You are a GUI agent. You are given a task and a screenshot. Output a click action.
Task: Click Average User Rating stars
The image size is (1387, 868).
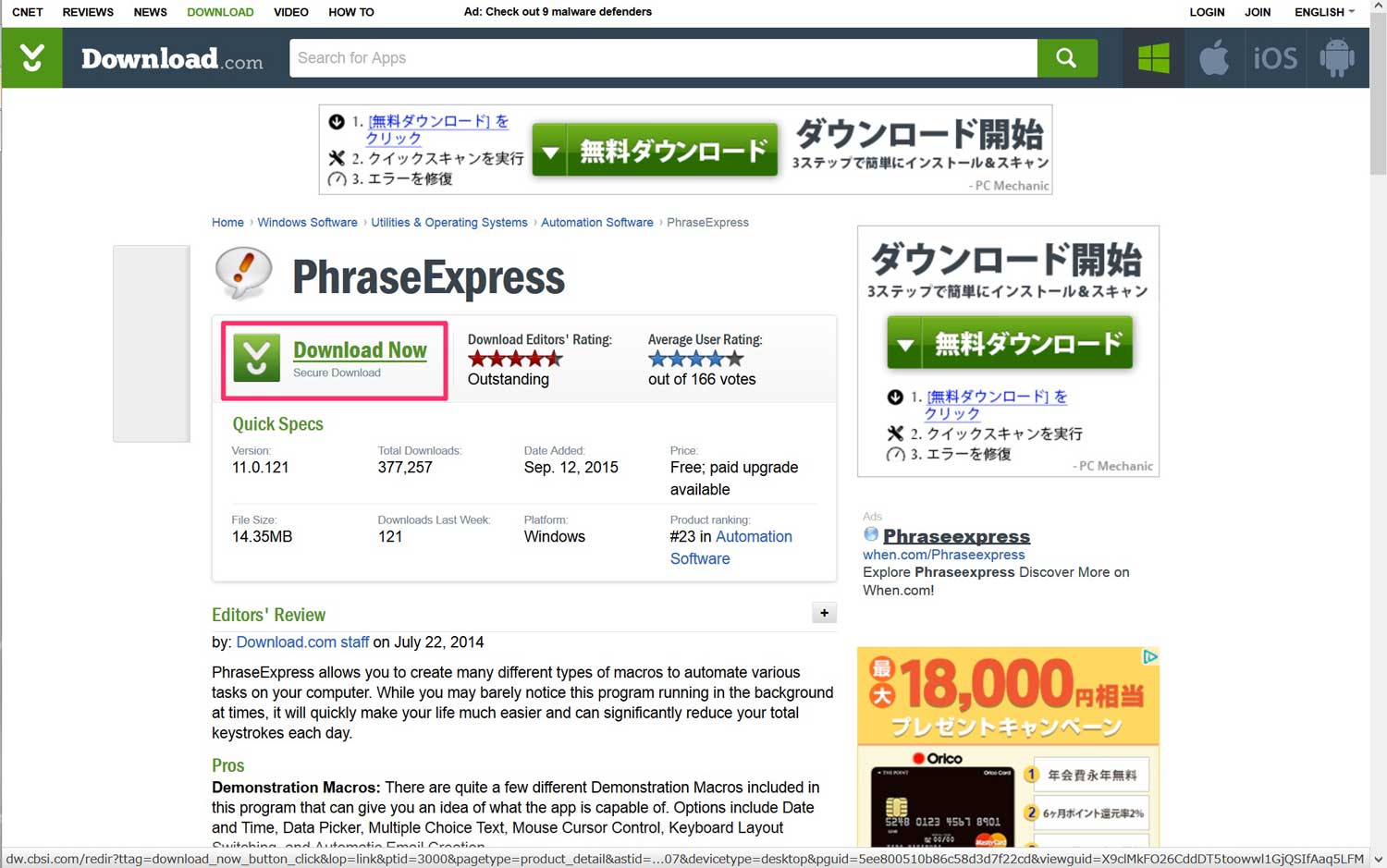[x=695, y=359]
